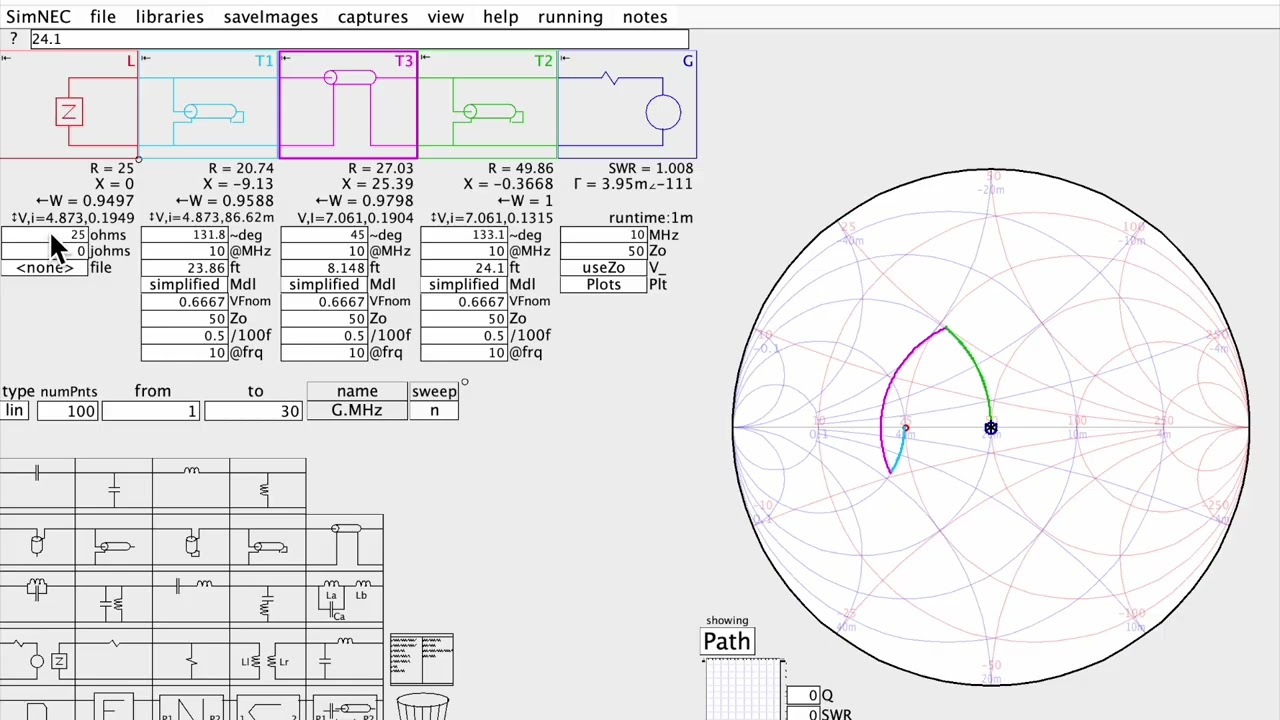Edit the sweep numPnts field
Viewport: 1280px width, 720px height.
(67, 410)
